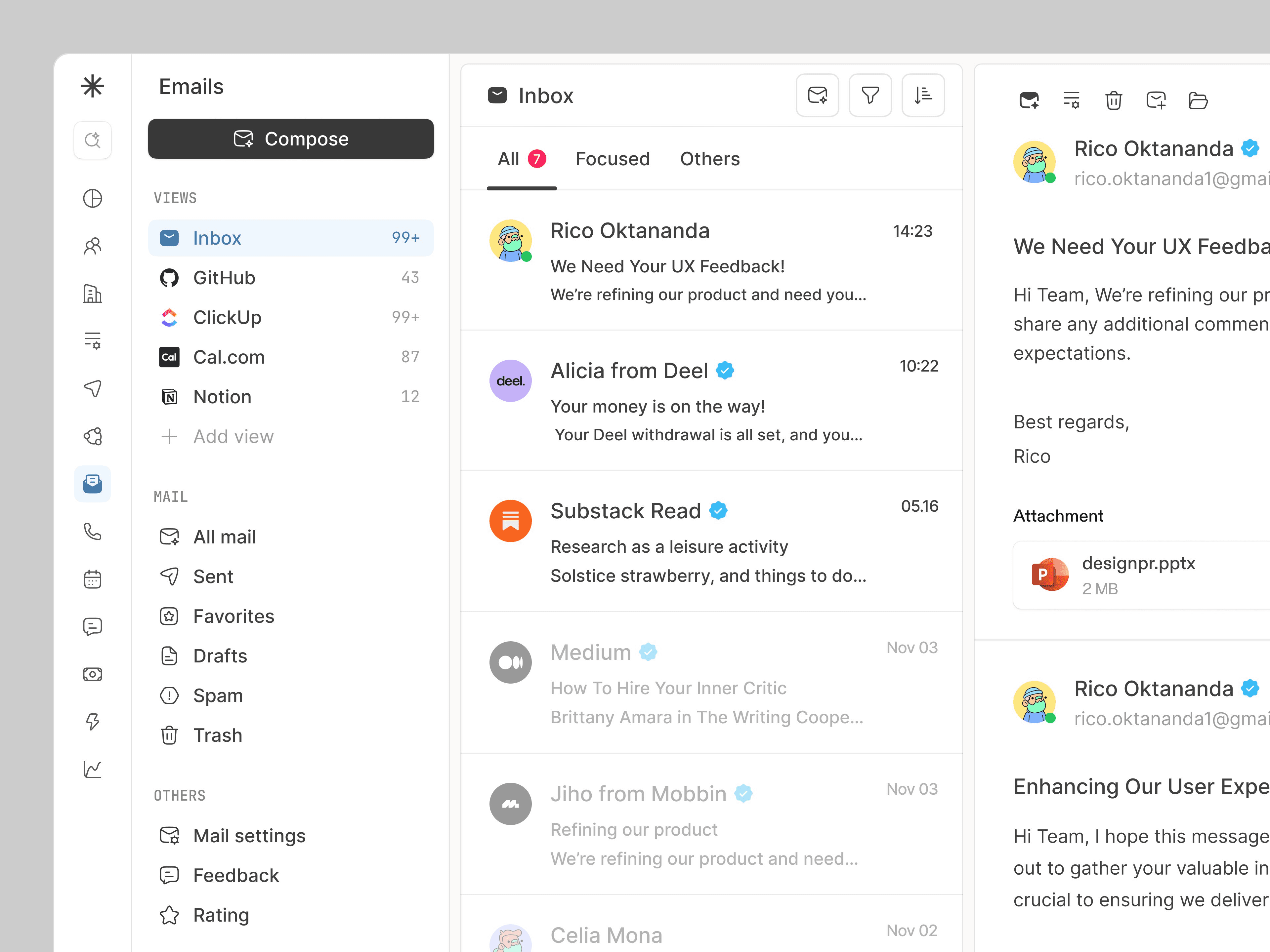Open the lightning automations icon
The image size is (1270, 952).
click(92, 721)
